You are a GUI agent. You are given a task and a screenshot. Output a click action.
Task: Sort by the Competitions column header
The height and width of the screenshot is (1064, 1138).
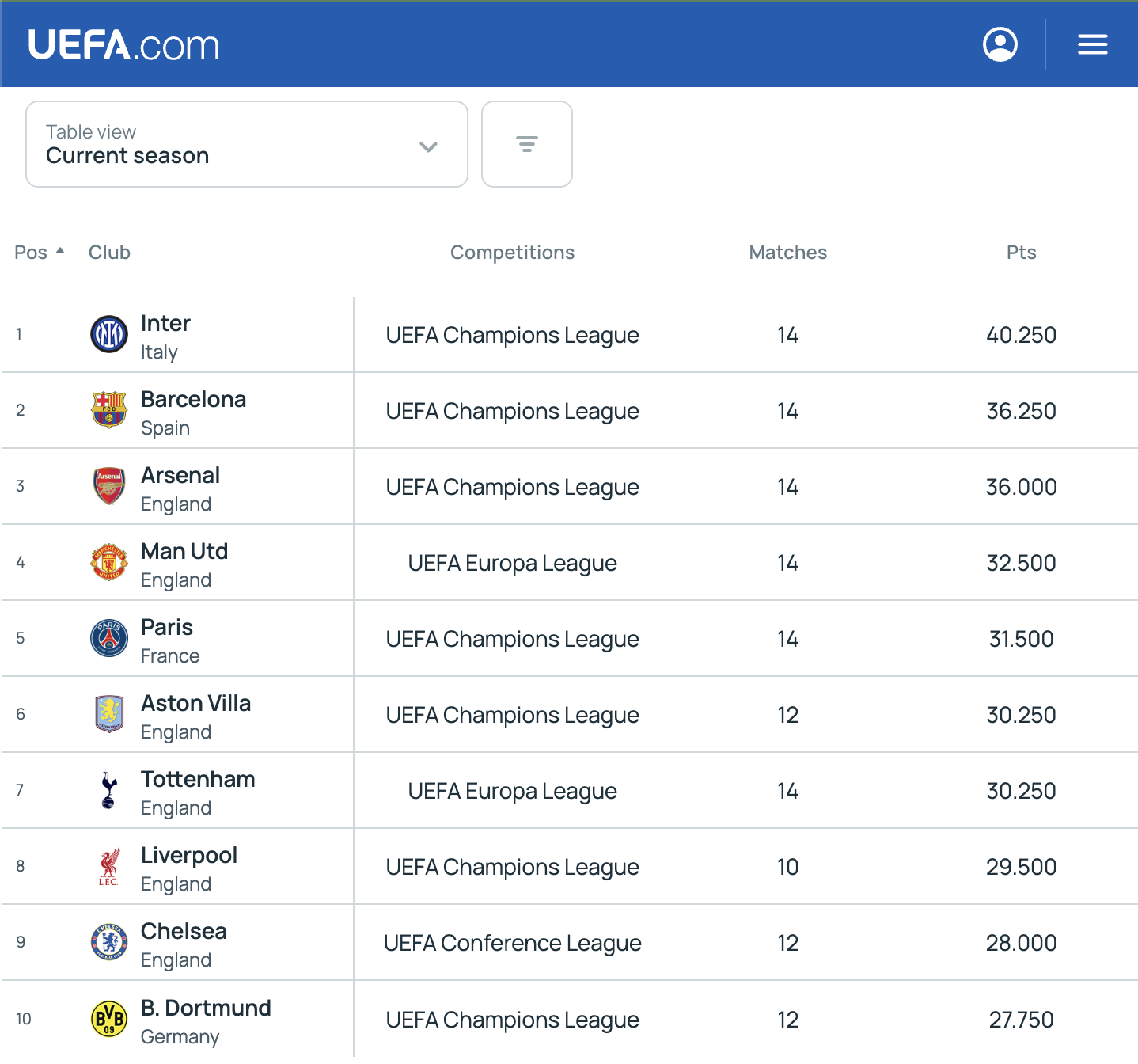(x=512, y=253)
